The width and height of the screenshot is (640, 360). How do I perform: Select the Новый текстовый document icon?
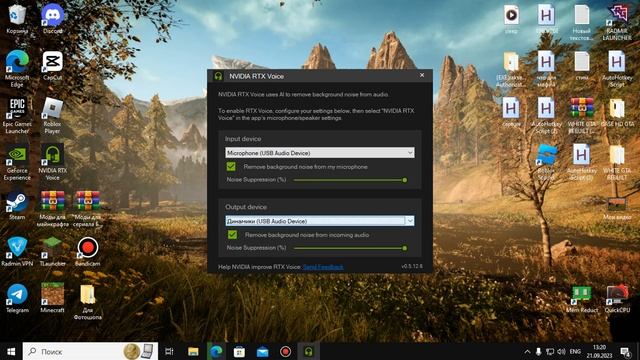click(582, 22)
